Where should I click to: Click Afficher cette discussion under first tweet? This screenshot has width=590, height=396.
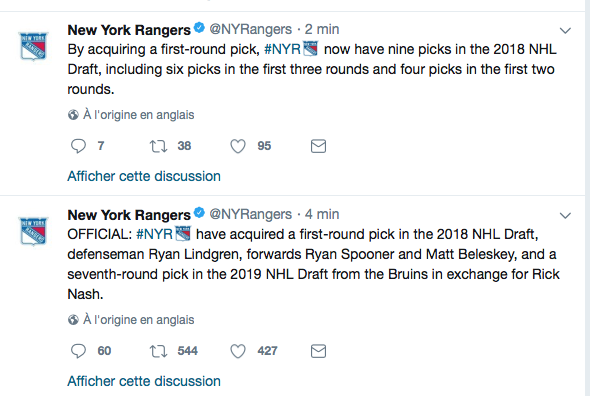tap(144, 176)
